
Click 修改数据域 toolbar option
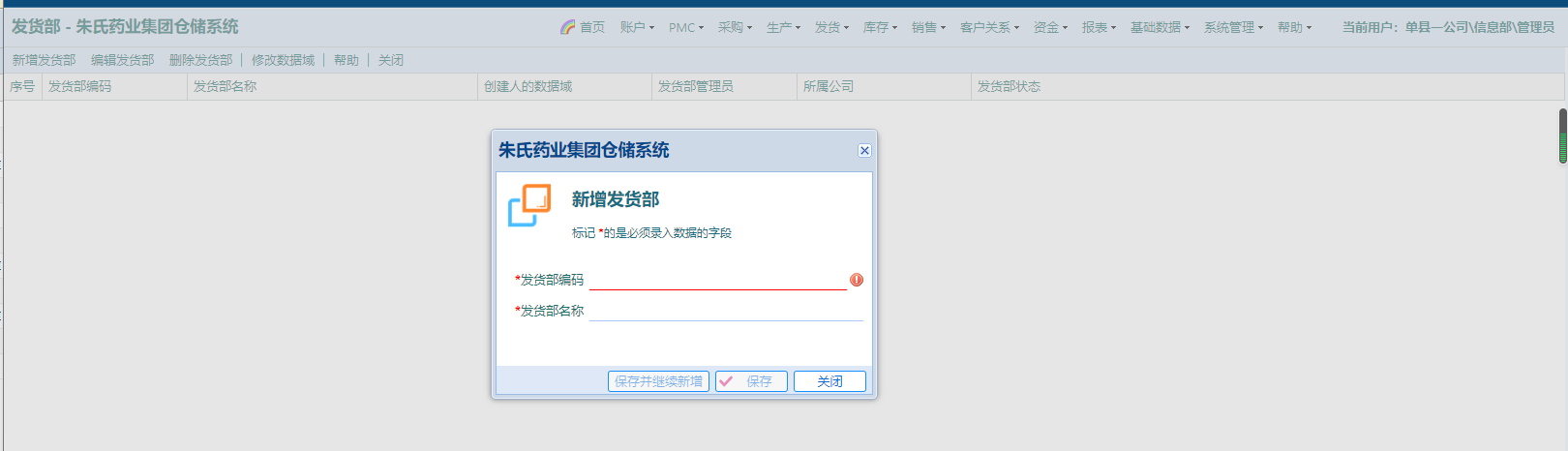pyautogui.click(x=283, y=60)
